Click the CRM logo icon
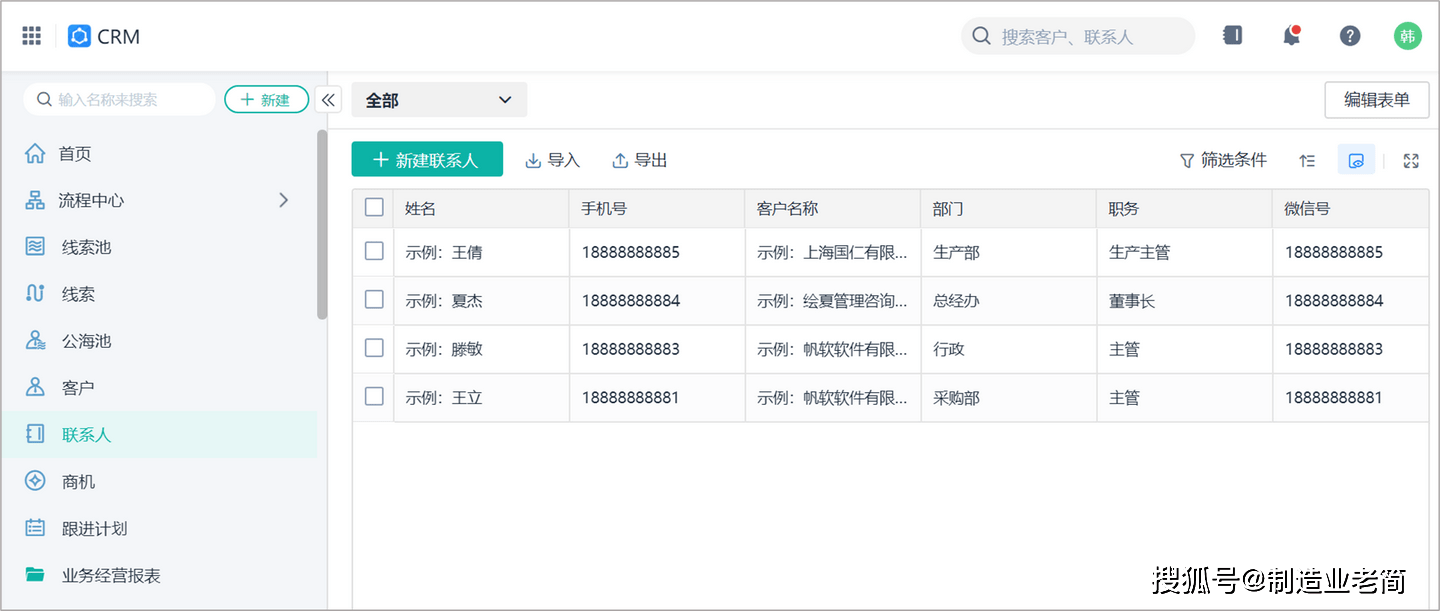Screen dimensions: 1440x611 [x=79, y=36]
